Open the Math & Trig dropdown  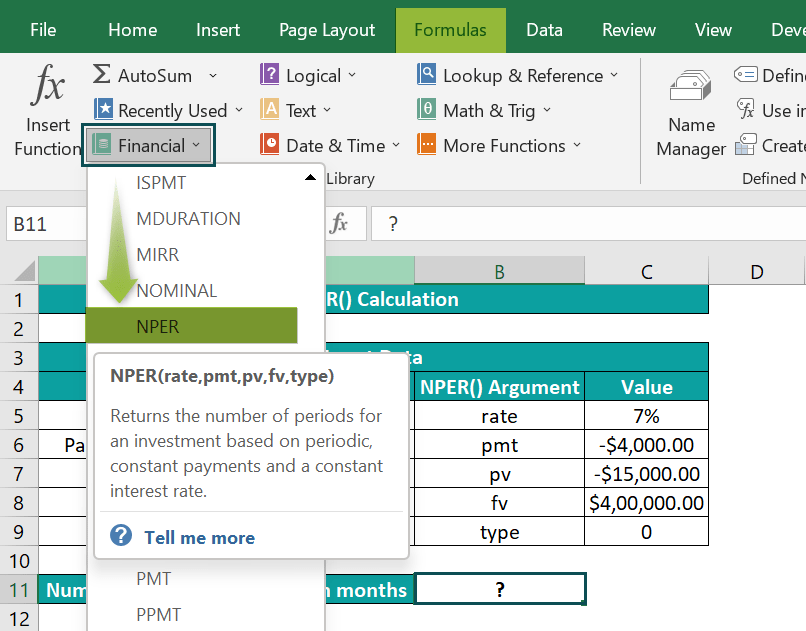pos(485,110)
